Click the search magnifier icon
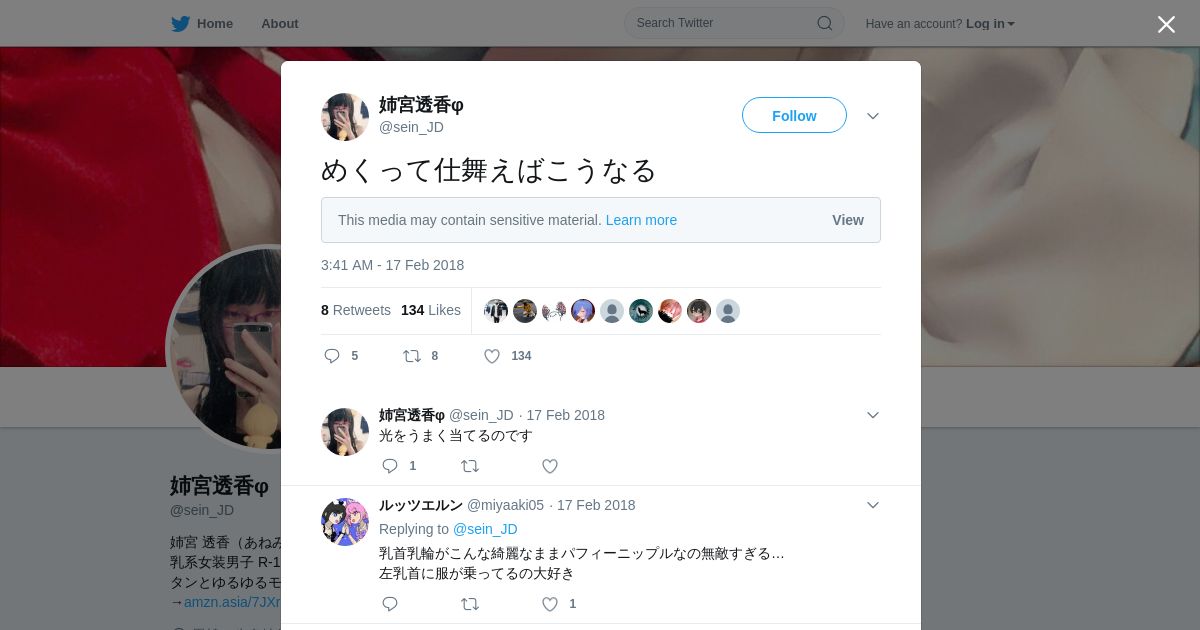Screen dimensions: 1200x630 (825, 23)
